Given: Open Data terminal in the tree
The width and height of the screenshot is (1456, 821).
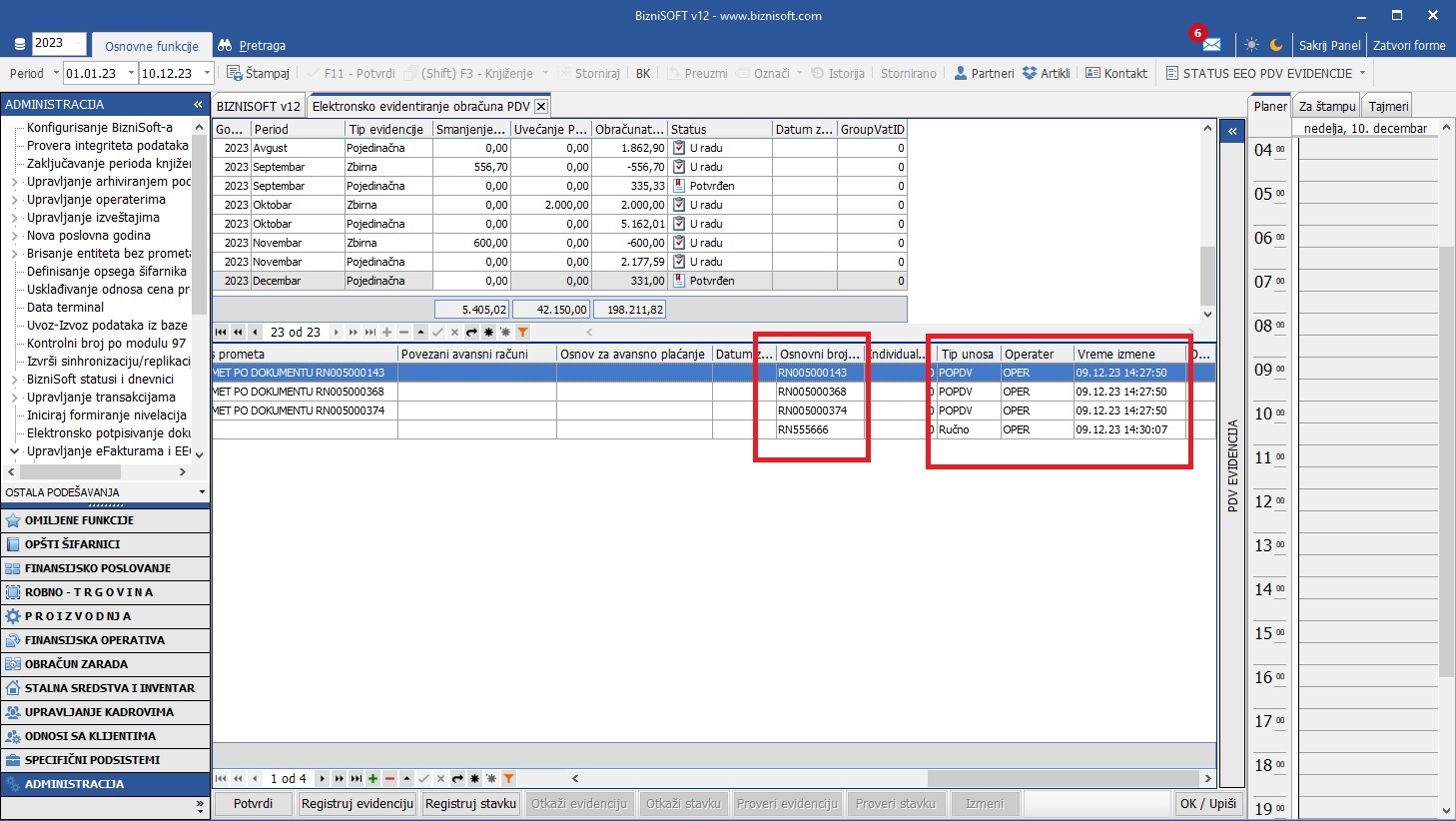Looking at the screenshot, I should (x=65, y=308).
